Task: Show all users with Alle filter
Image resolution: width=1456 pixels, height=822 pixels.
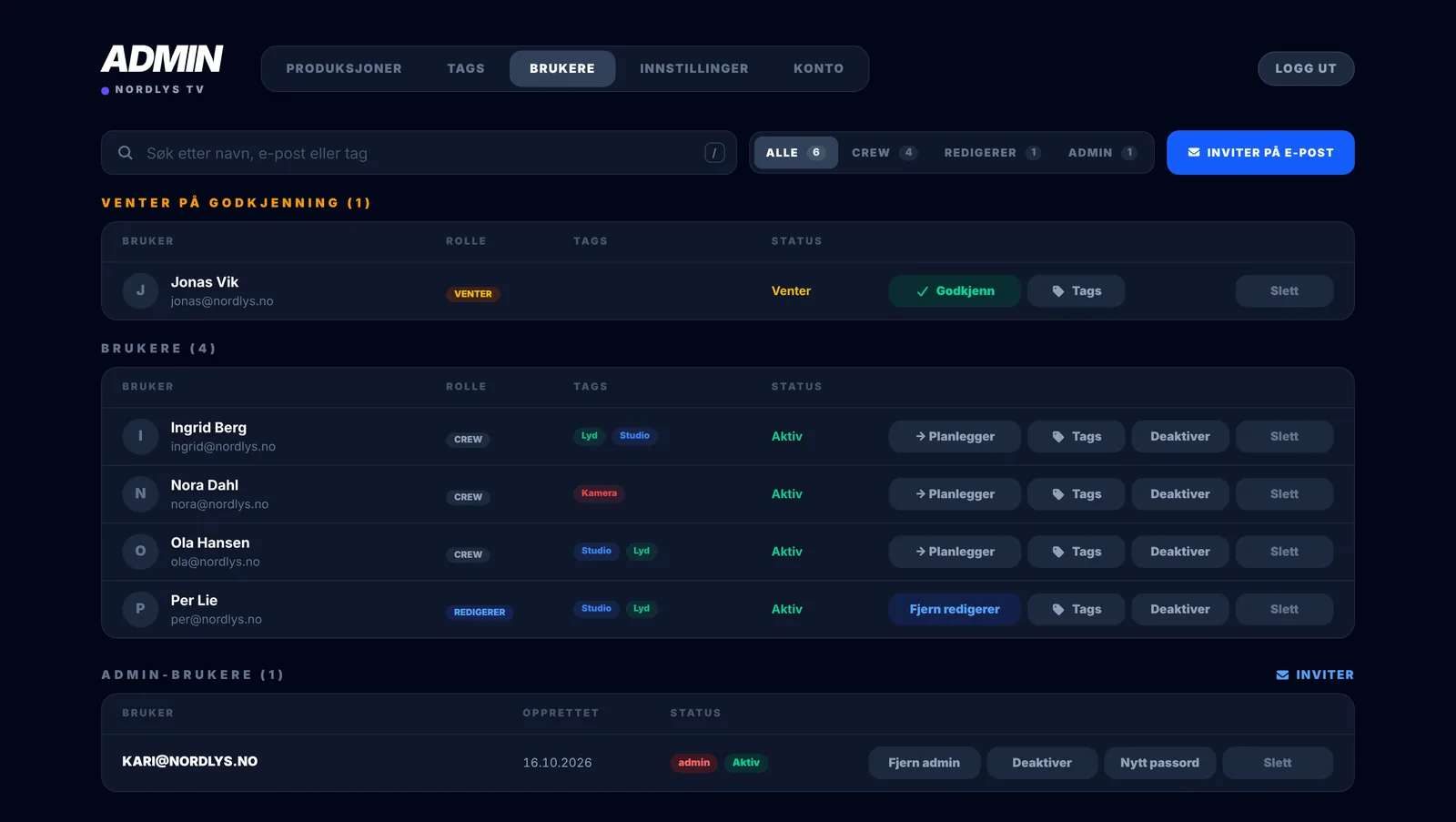Action: tap(795, 152)
